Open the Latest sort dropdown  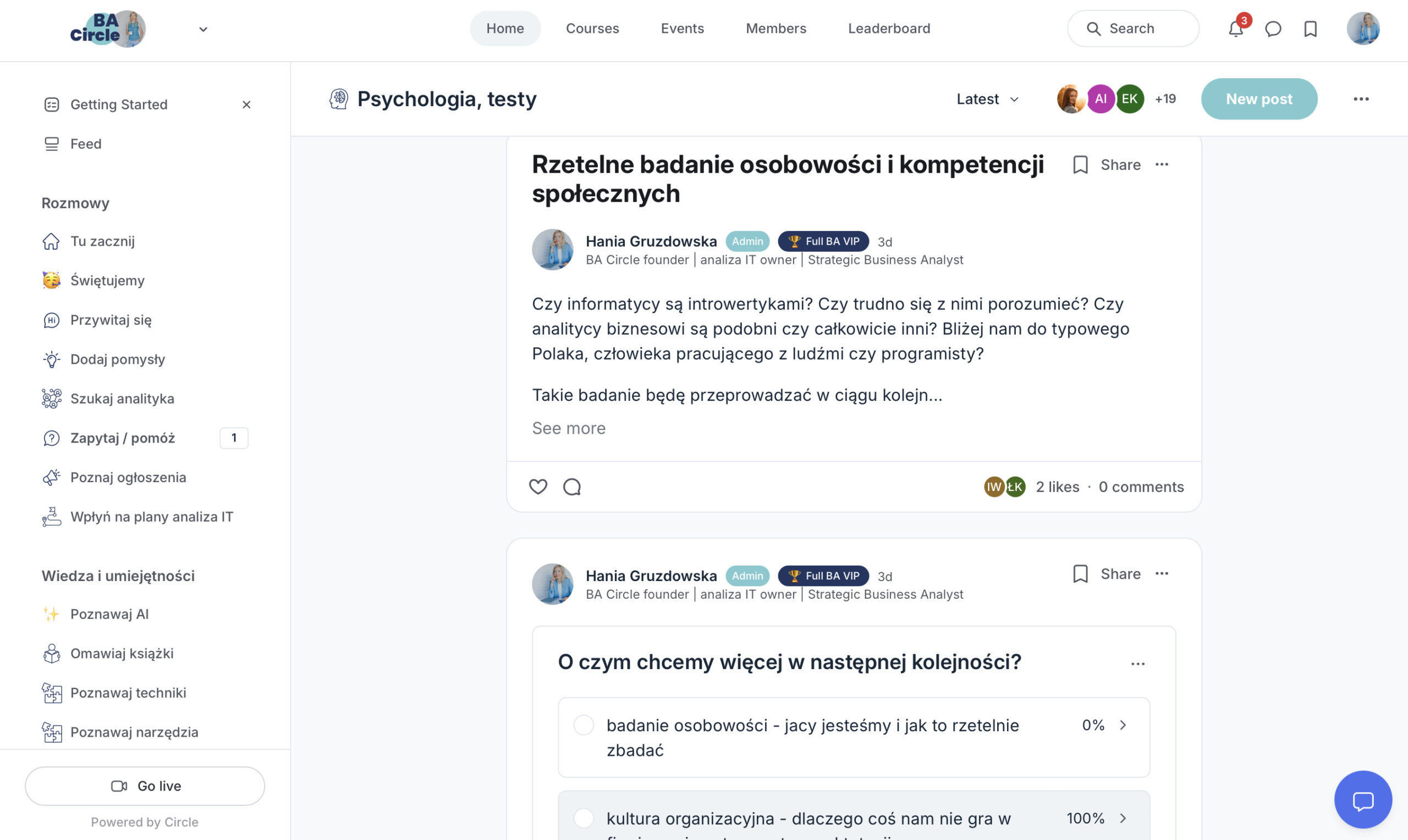click(x=987, y=99)
